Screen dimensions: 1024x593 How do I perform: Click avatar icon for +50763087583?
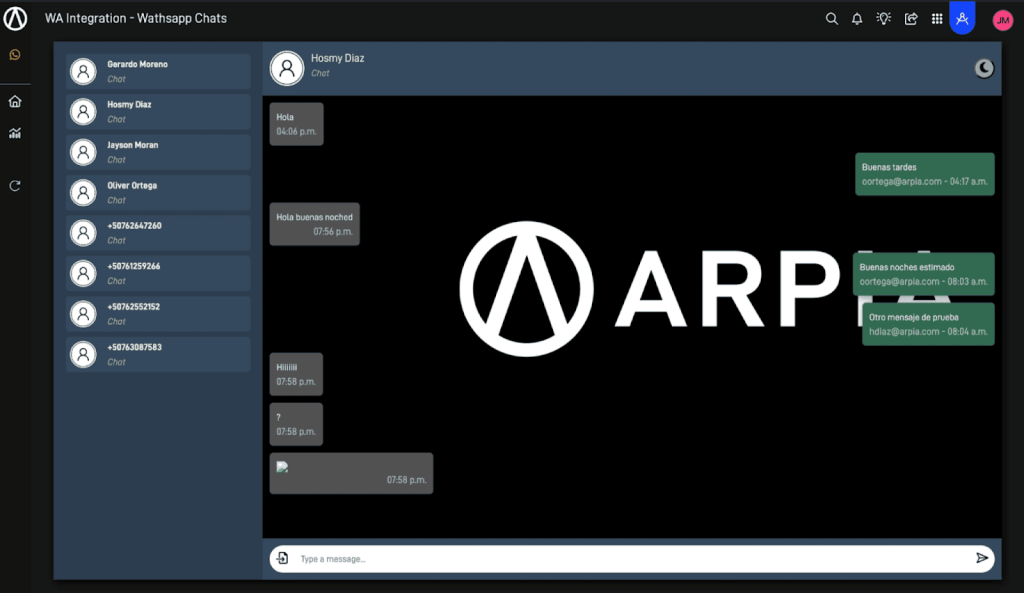[83, 355]
